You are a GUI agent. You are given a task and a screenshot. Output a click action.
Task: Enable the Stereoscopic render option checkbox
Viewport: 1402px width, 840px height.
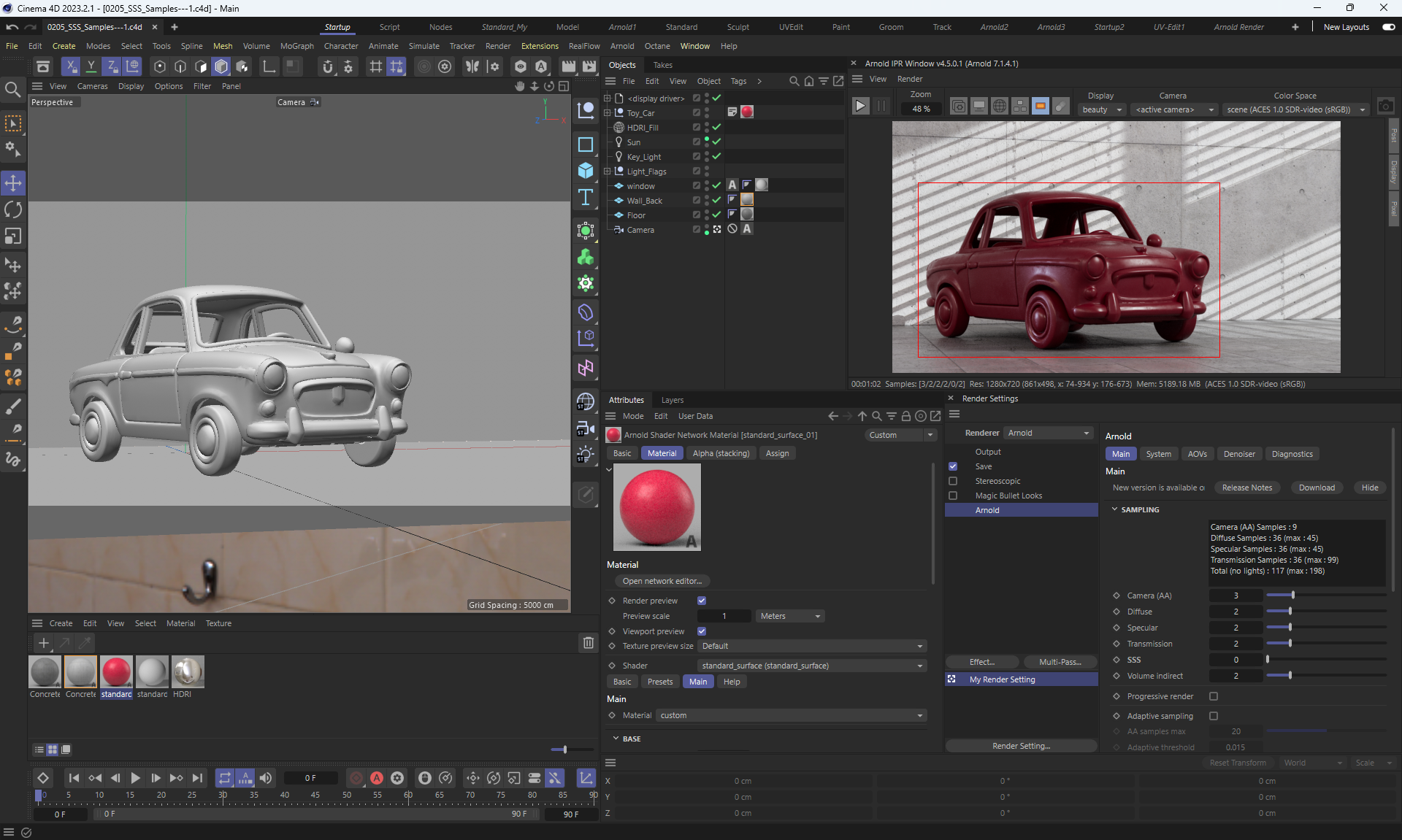[953, 481]
